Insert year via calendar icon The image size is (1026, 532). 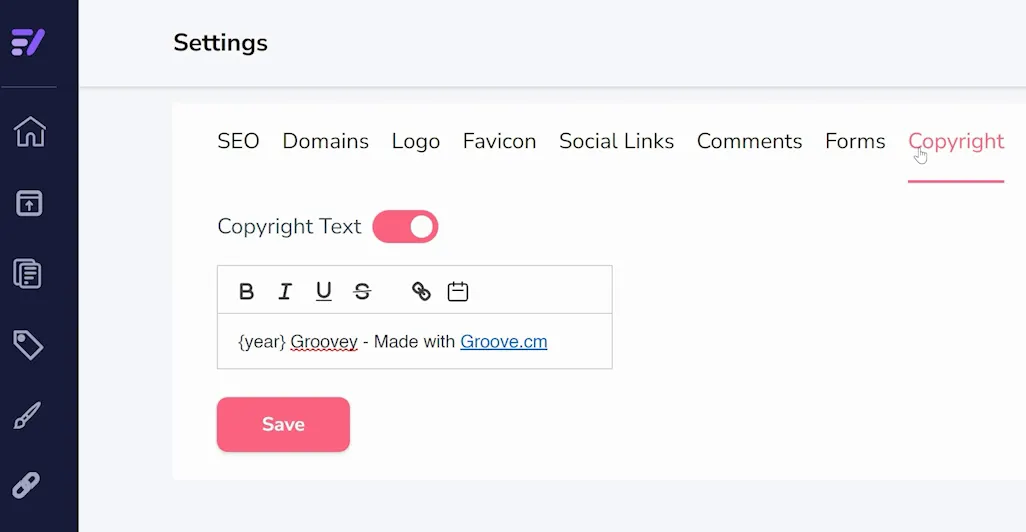click(457, 291)
